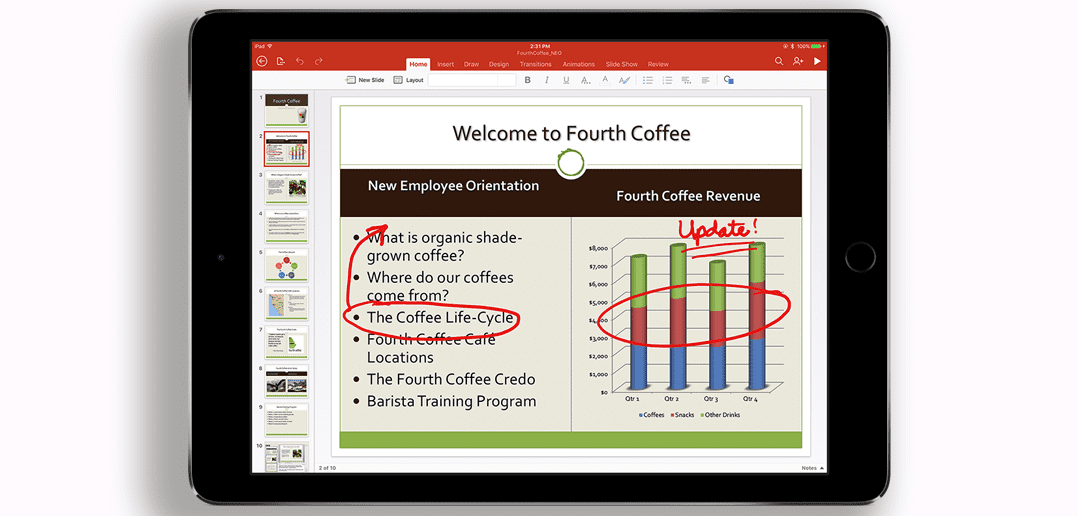Image resolution: width=1078 pixels, height=516 pixels.
Task: Select slide 6 thumbnail with map
Action: tap(287, 303)
